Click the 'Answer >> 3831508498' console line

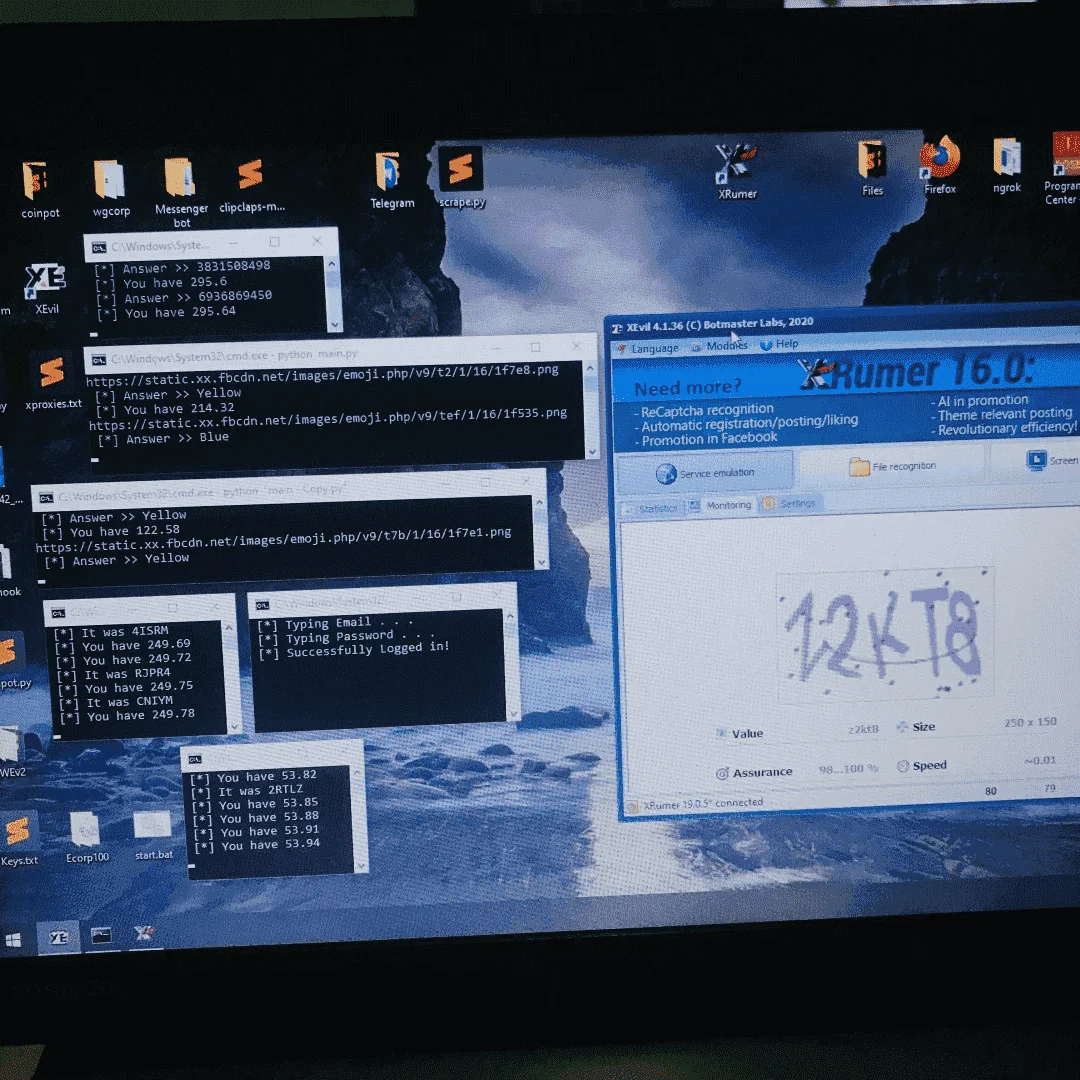tap(183, 267)
